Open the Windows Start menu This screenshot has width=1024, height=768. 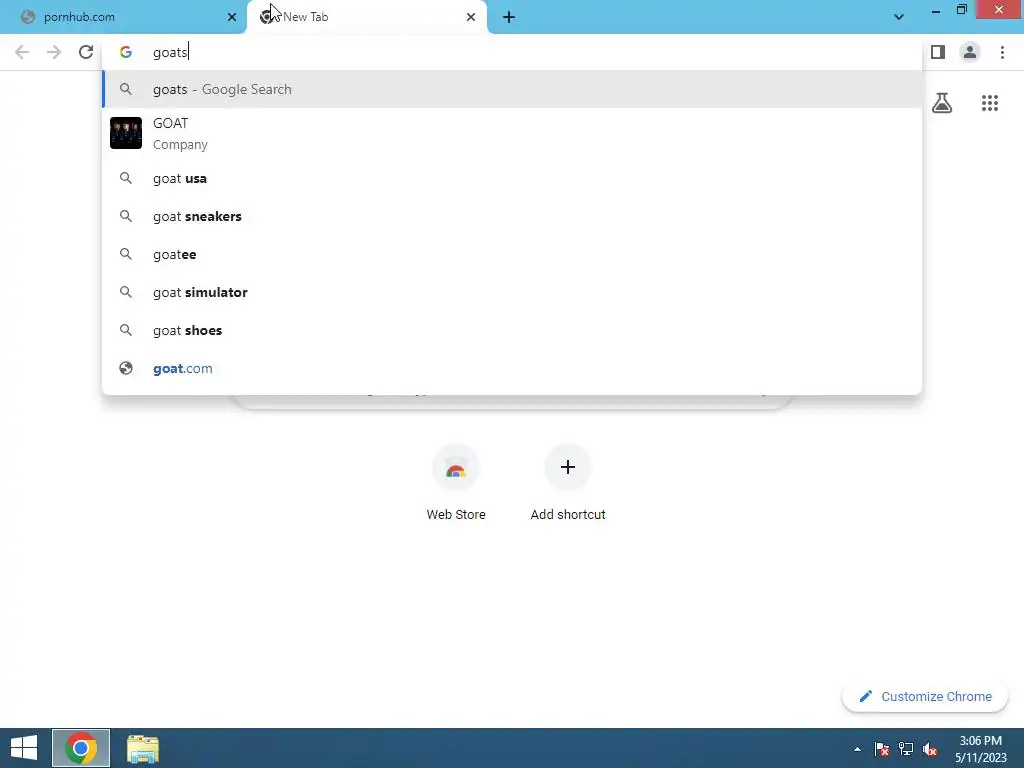click(x=24, y=748)
